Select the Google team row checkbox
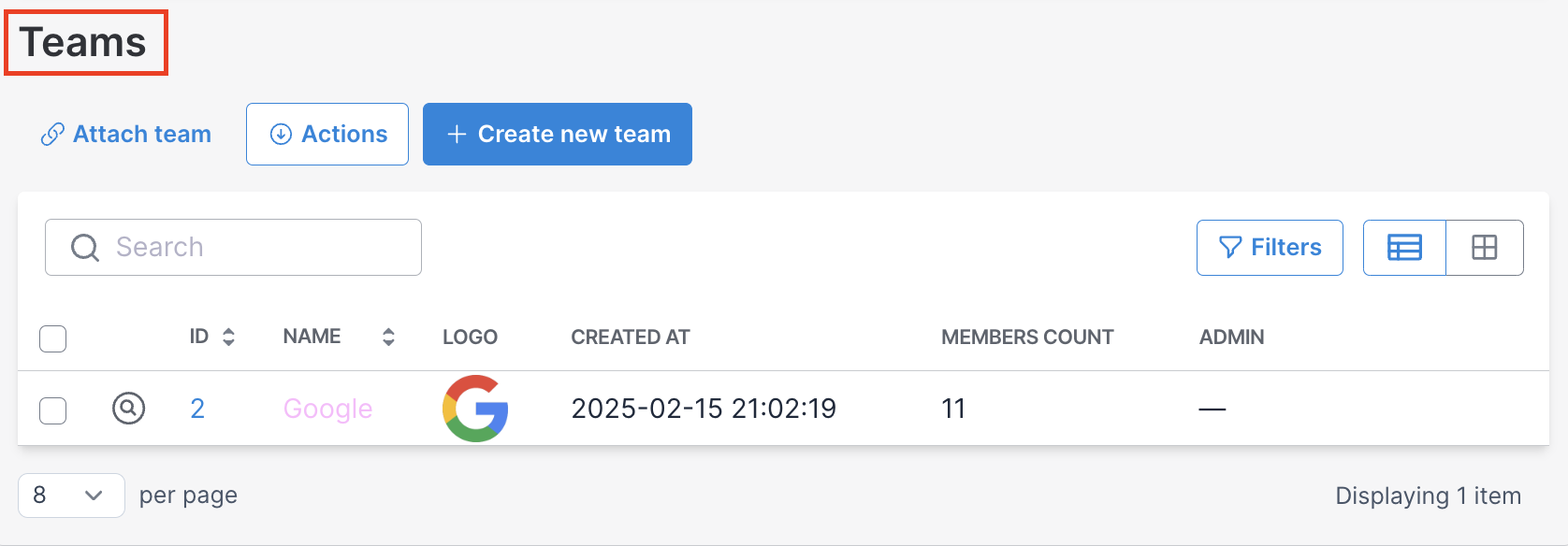 [53, 410]
